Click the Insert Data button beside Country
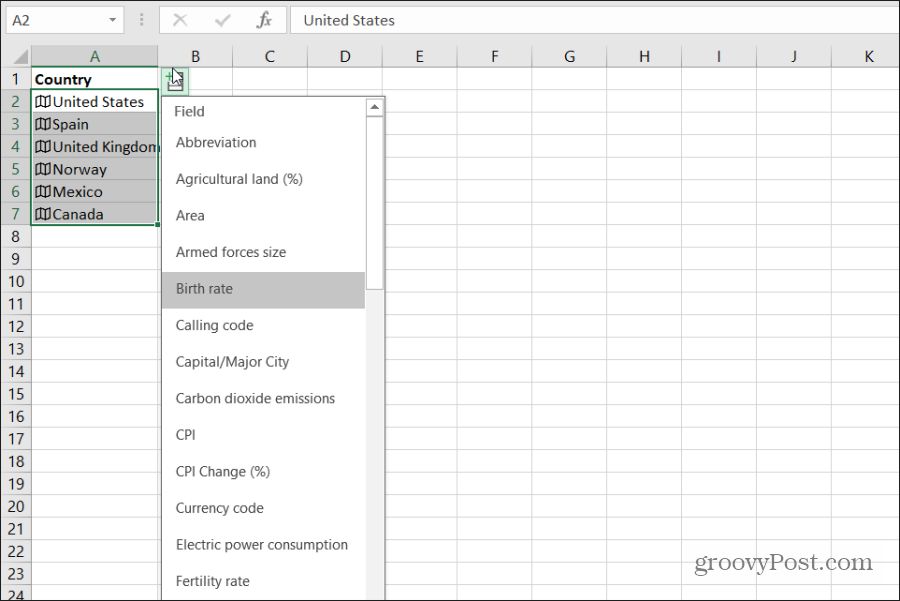This screenshot has height=601, width=900. 174,80
